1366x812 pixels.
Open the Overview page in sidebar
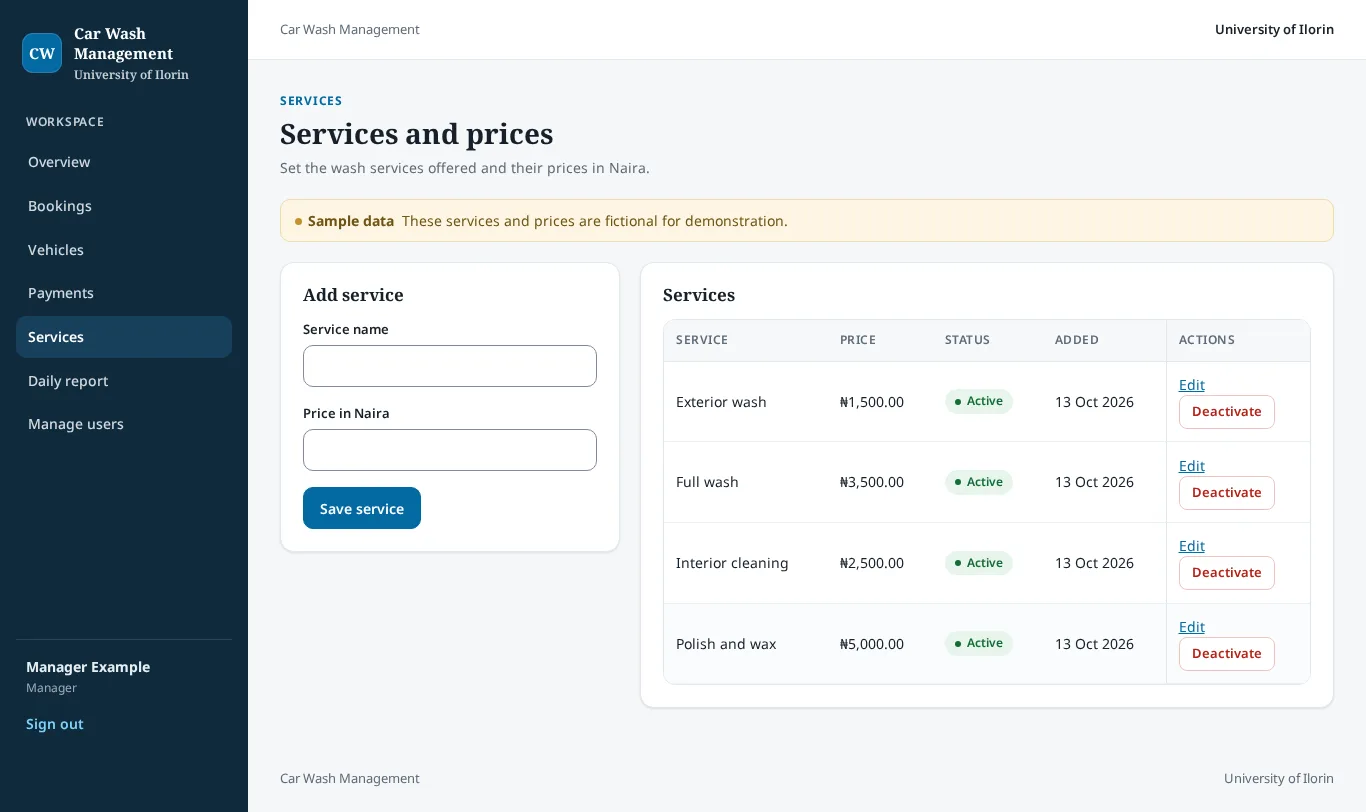(x=124, y=162)
